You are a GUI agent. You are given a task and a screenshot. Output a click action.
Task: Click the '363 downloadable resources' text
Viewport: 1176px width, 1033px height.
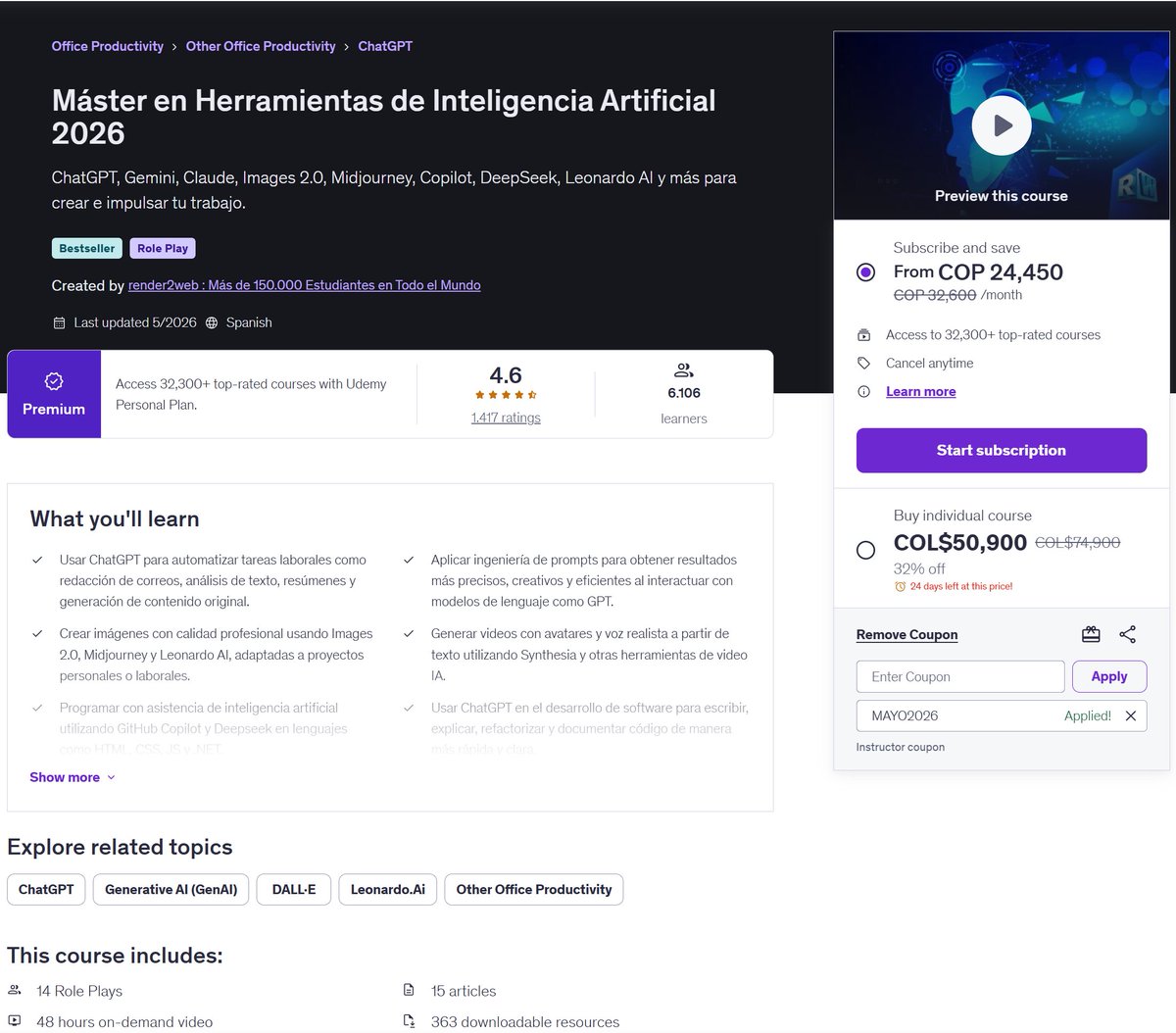pos(525,1021)
